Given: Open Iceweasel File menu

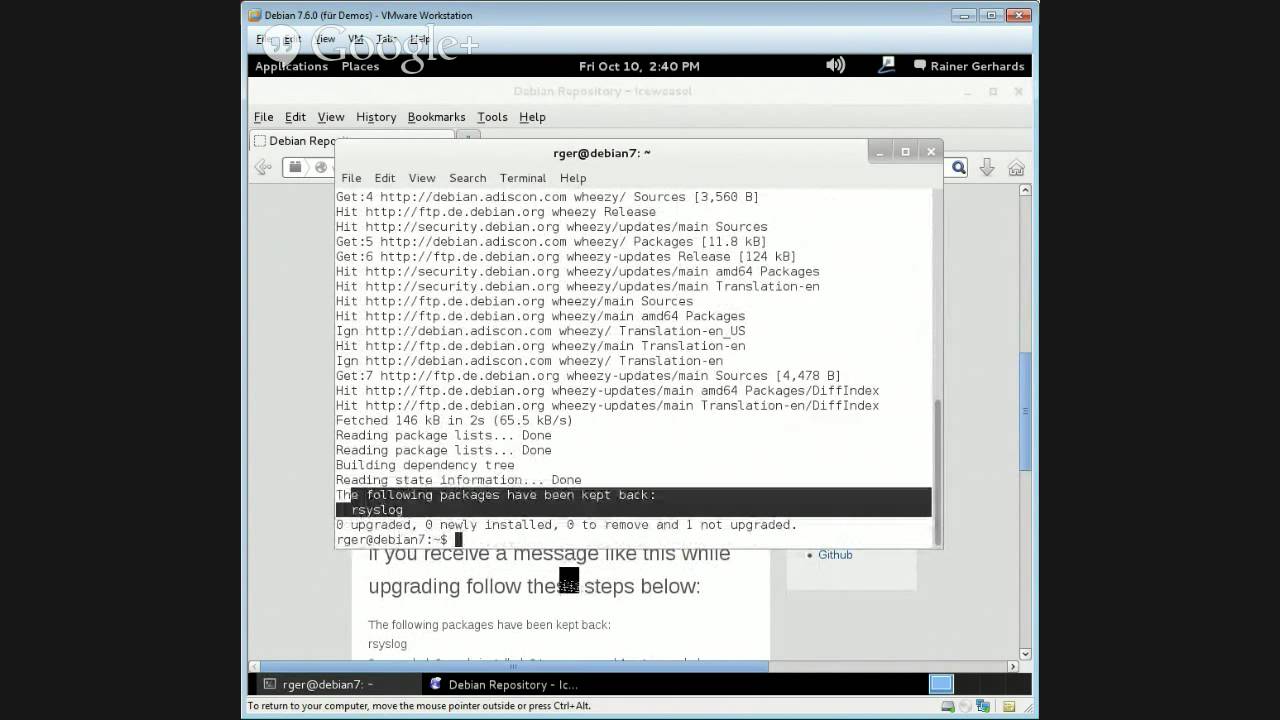Looking at the screenshot, I should (263, 117).
